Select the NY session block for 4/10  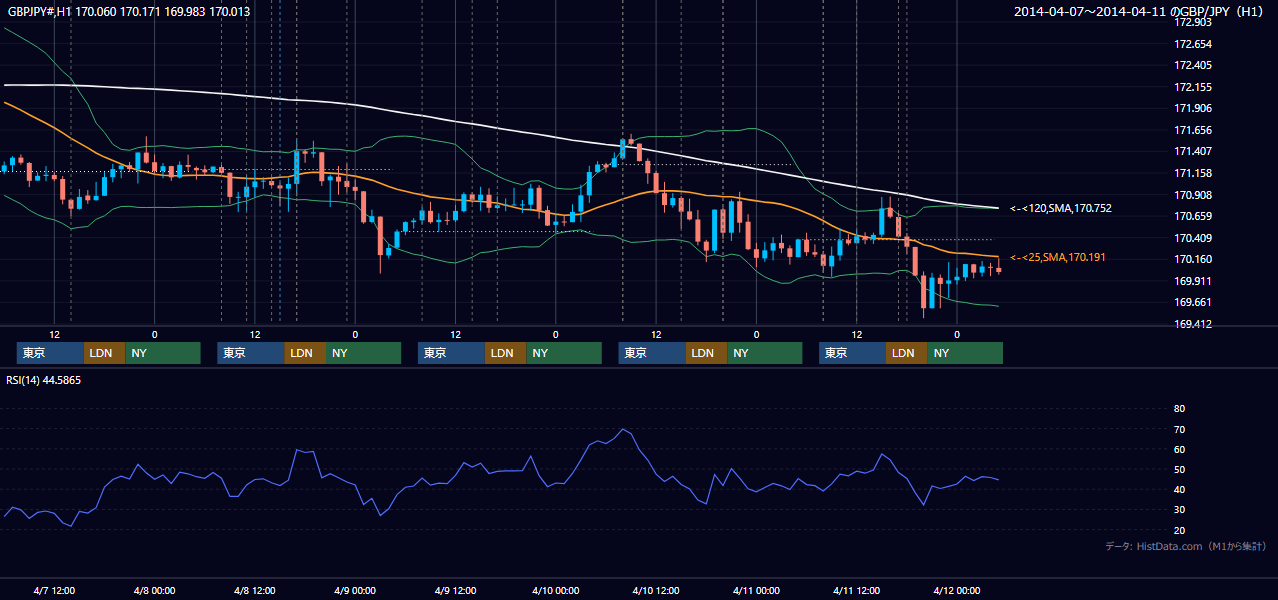point(765,353)
